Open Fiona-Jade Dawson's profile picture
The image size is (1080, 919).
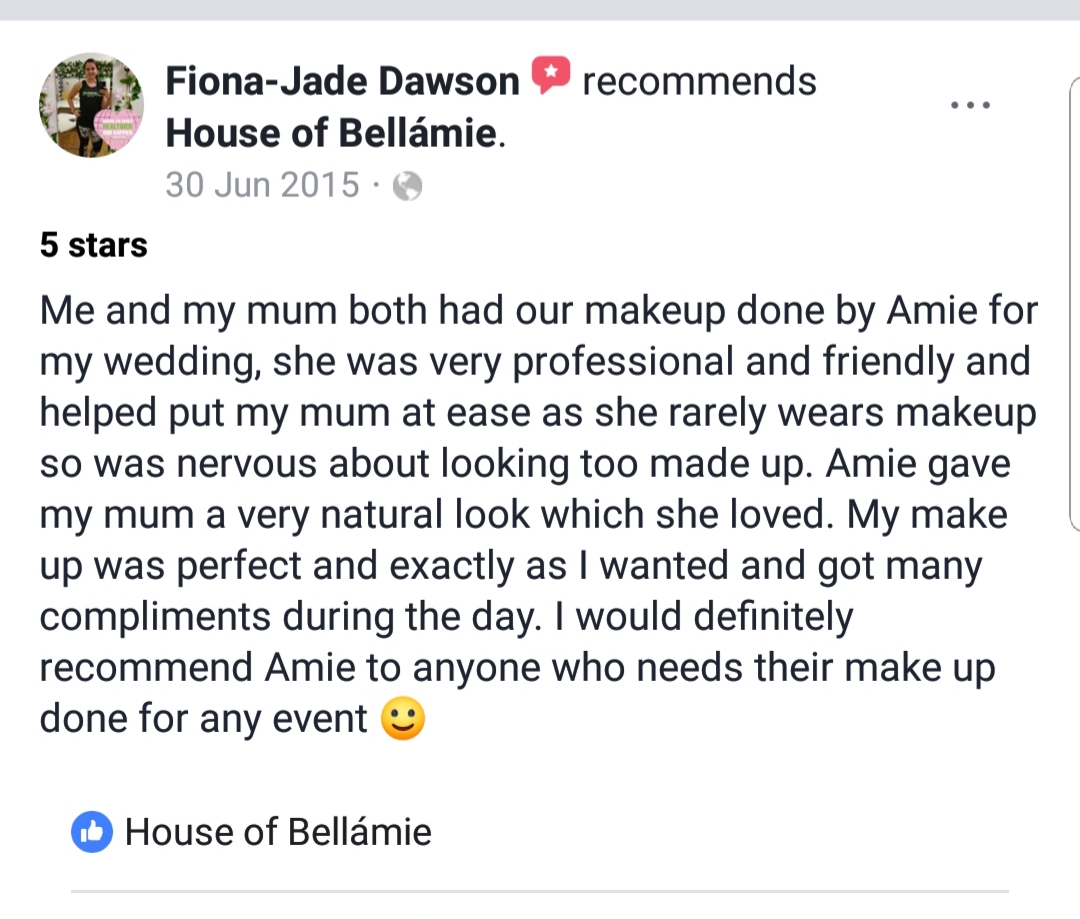92,105
